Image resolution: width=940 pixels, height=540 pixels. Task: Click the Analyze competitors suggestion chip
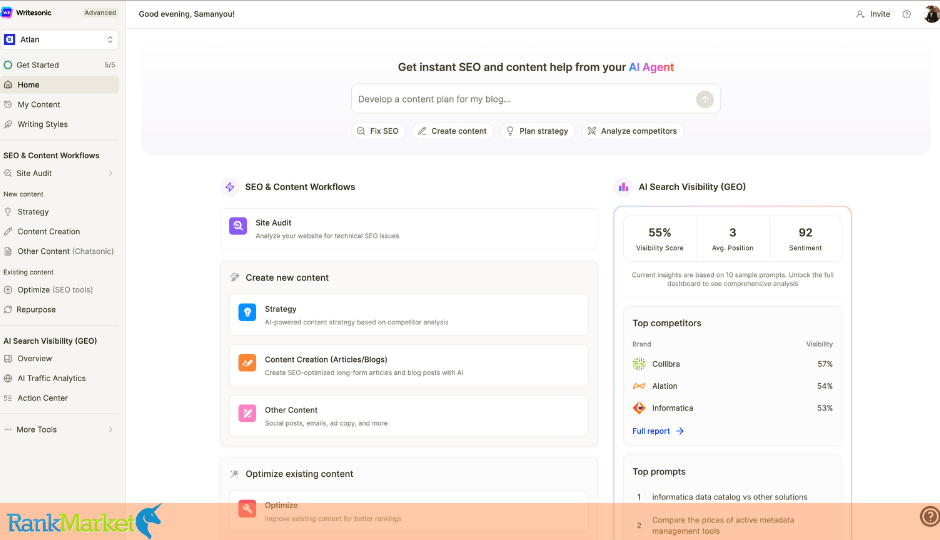[x=632, y=131]
